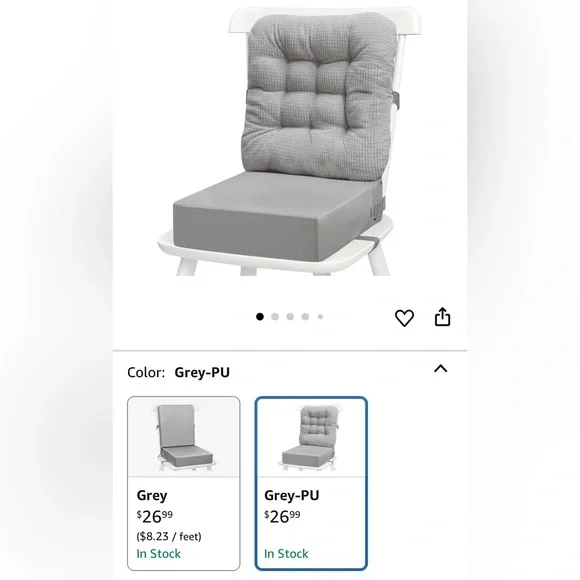580x580 pixels.
Task: Jump to fifth small carousel dot
Action: (x=320, y=317)
